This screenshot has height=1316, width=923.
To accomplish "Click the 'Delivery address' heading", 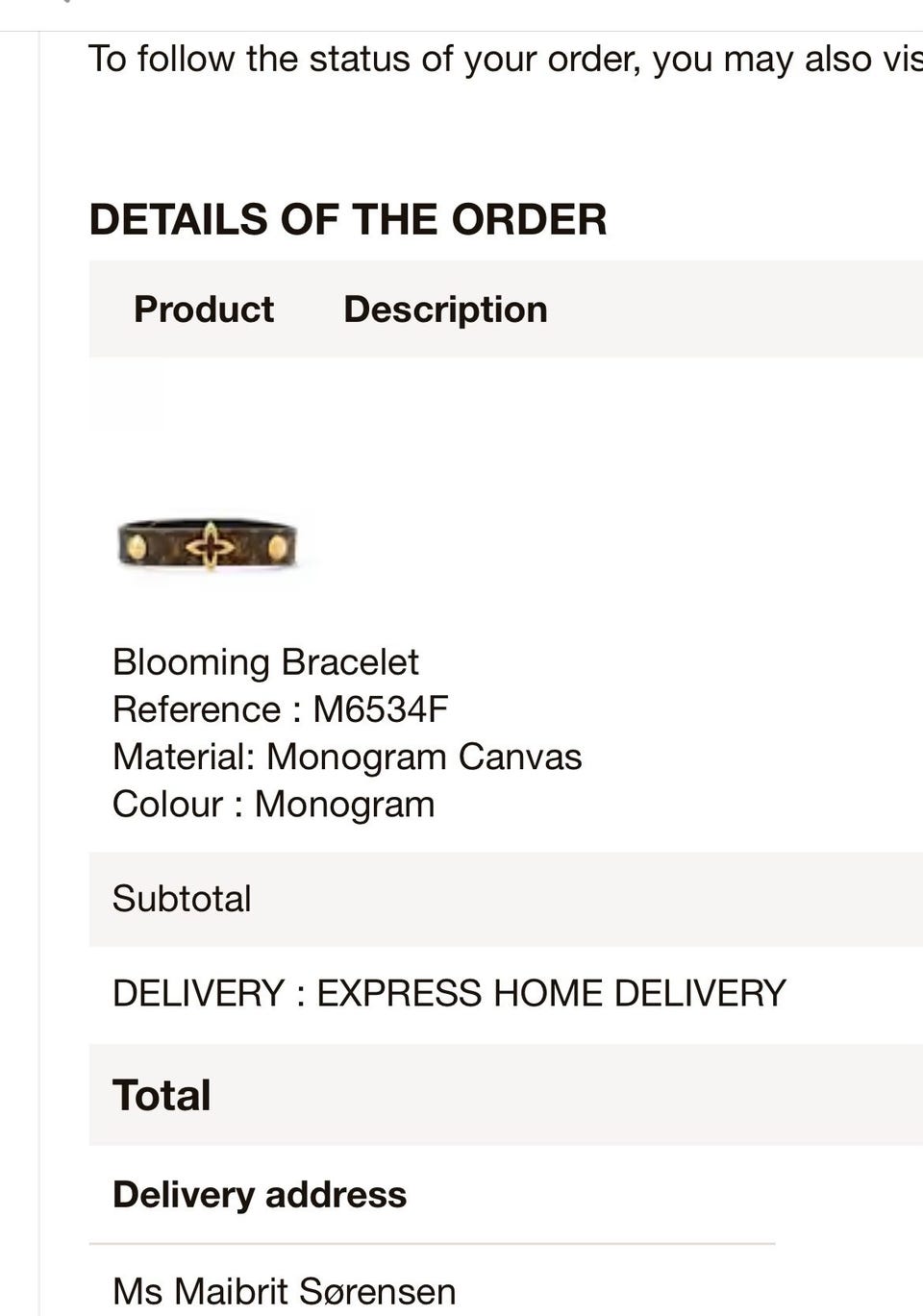I will click(x=260, y=1194).
